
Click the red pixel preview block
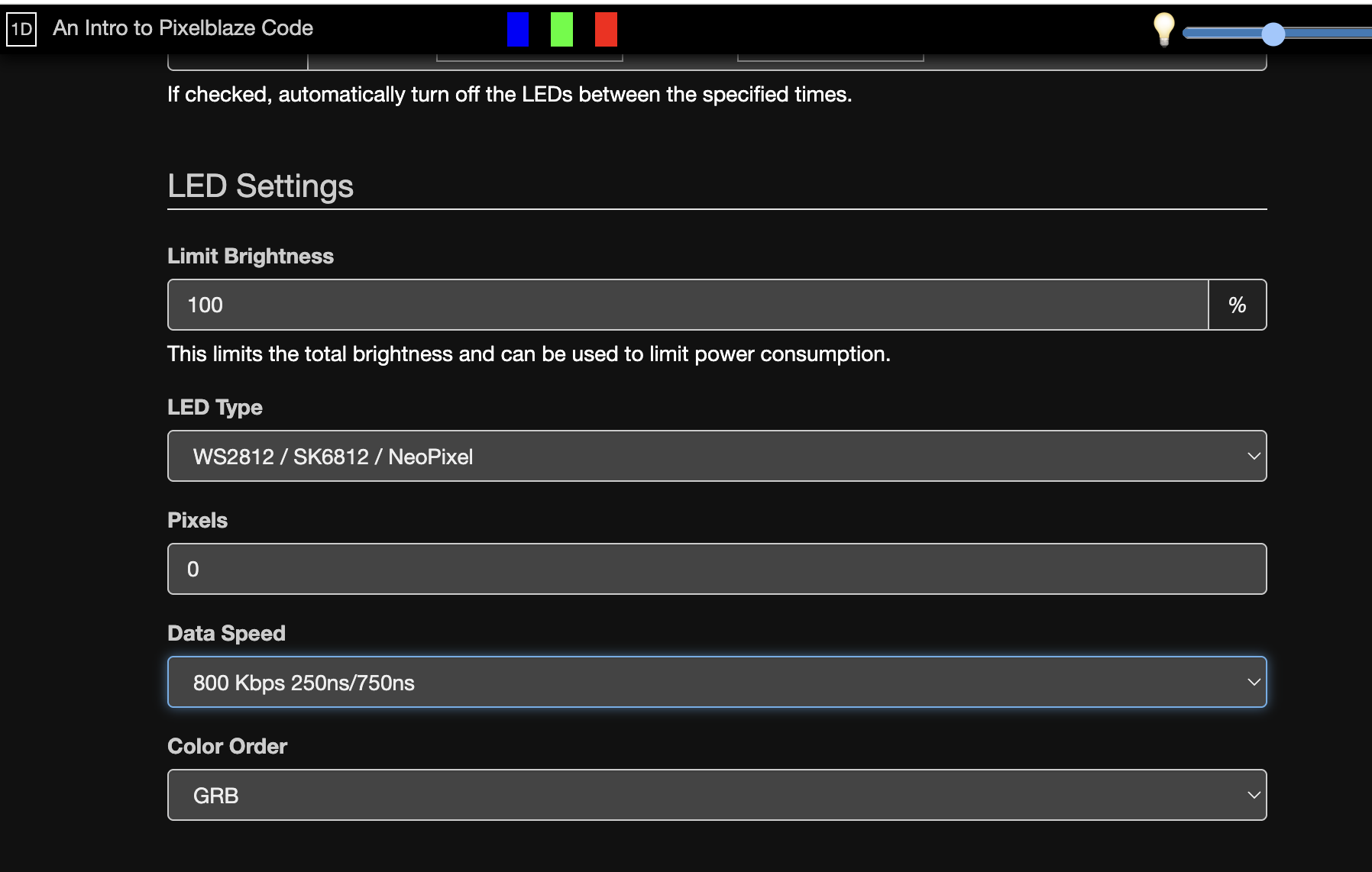tap(606, 30)
